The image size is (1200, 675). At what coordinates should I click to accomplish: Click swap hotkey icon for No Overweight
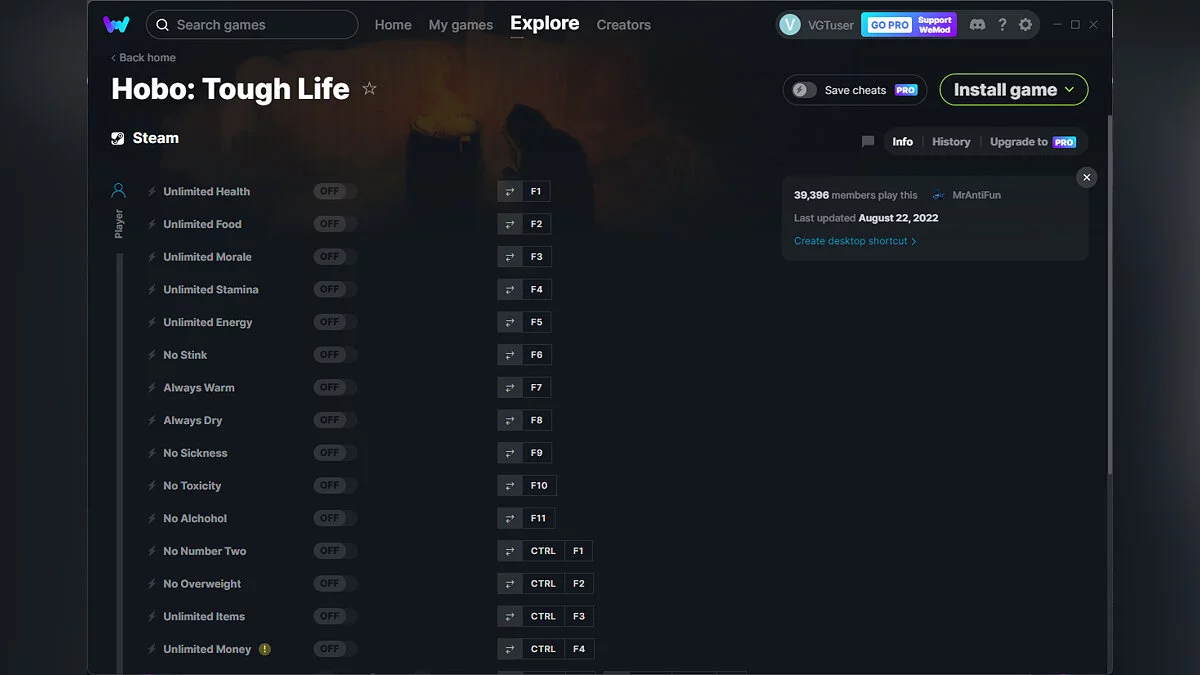[x=510, y=583]
